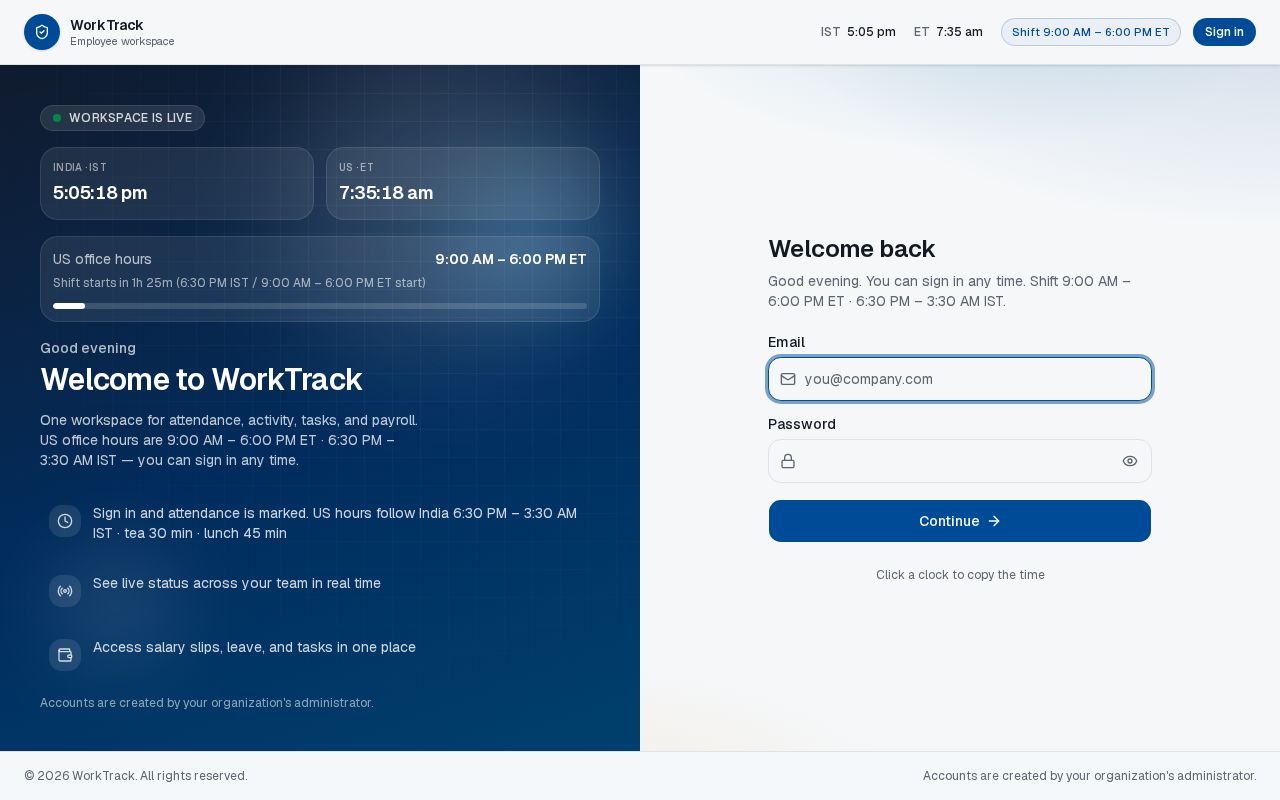
Task: Click the © 2026 WorkTrack footer text
Action: pyautogui.click(x=136, y=776)
